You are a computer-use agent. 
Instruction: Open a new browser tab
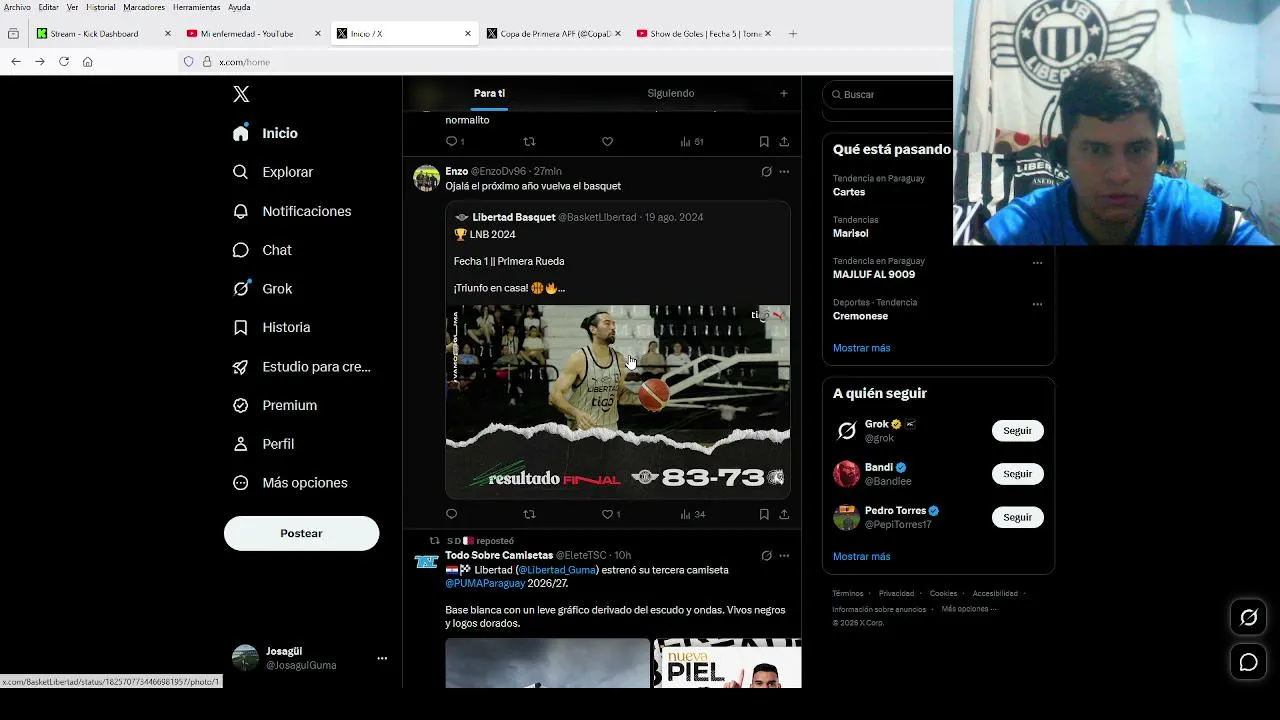click(793, 34)
